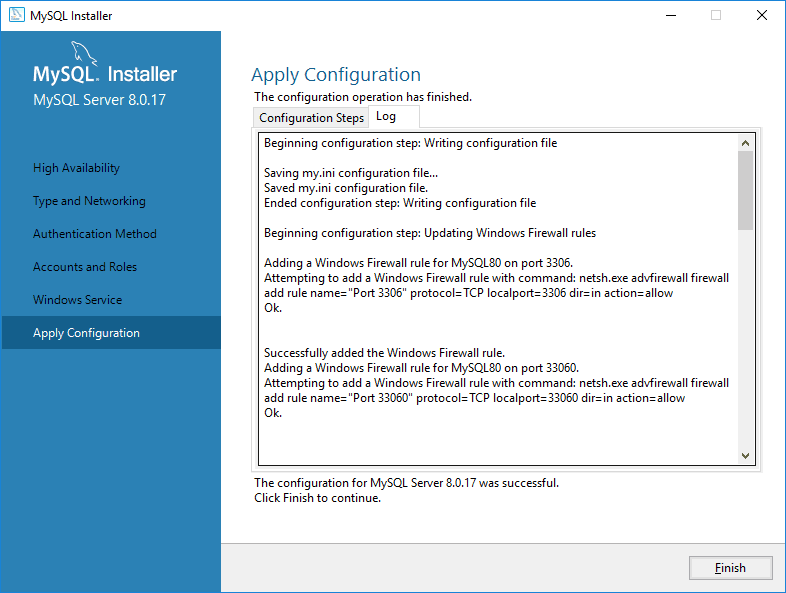The height and width of the screenshot is (593, 786).
Task: Open the Accounts and Roles step
Action: click(x=85, y=267)
